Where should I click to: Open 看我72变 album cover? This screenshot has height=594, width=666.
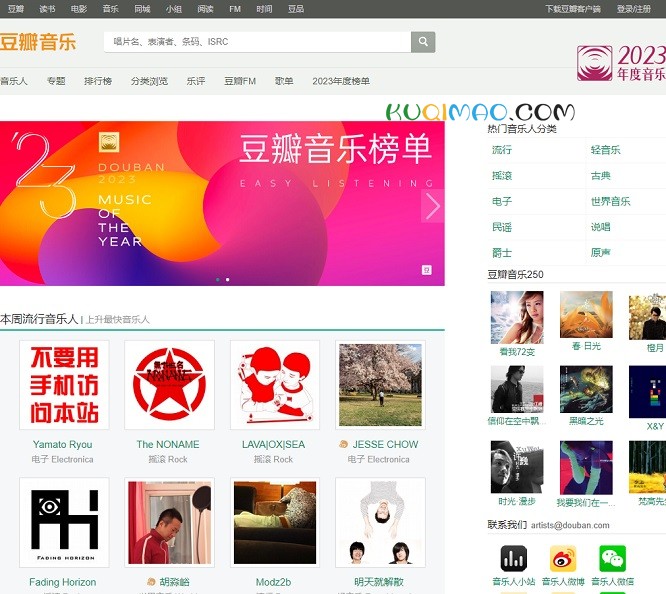point(517,317)
